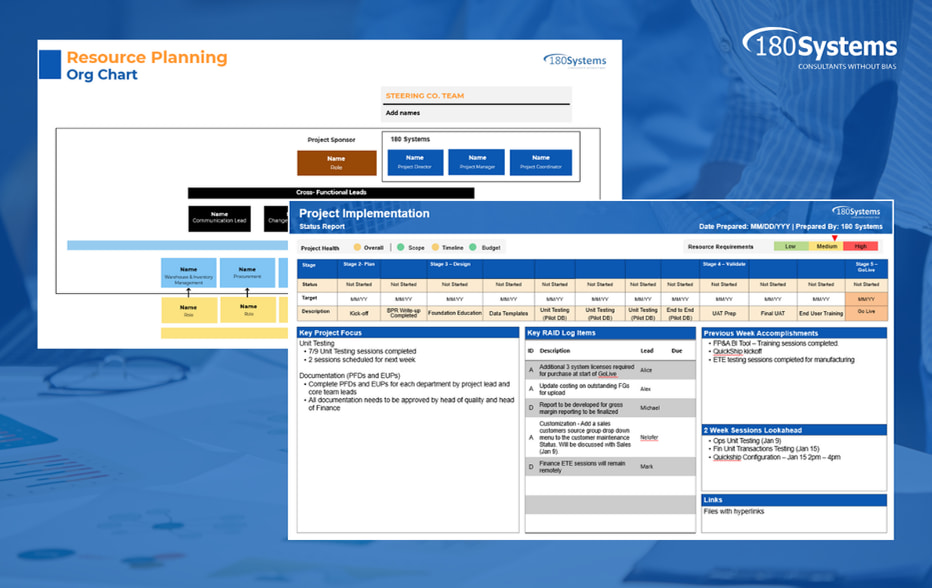This screenshot has width=932, height=588.
Task: Select the Resource Planning title text
Action: click(x=147, y=57)
